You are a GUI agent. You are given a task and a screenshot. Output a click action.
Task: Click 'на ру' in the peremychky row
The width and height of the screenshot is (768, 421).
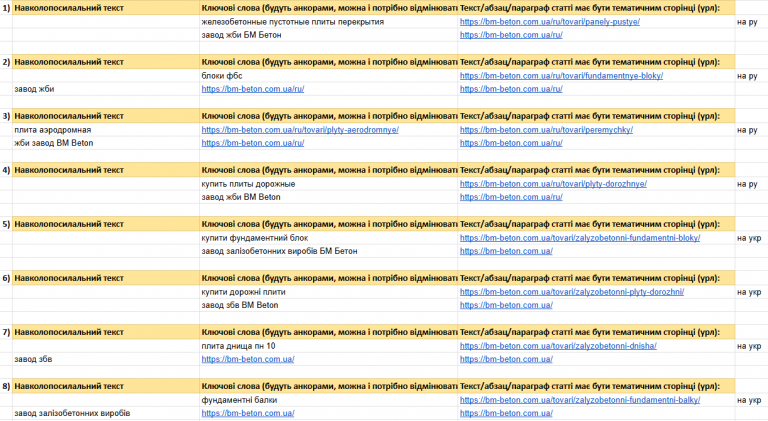pyautogui.click(x=747, y=130)
